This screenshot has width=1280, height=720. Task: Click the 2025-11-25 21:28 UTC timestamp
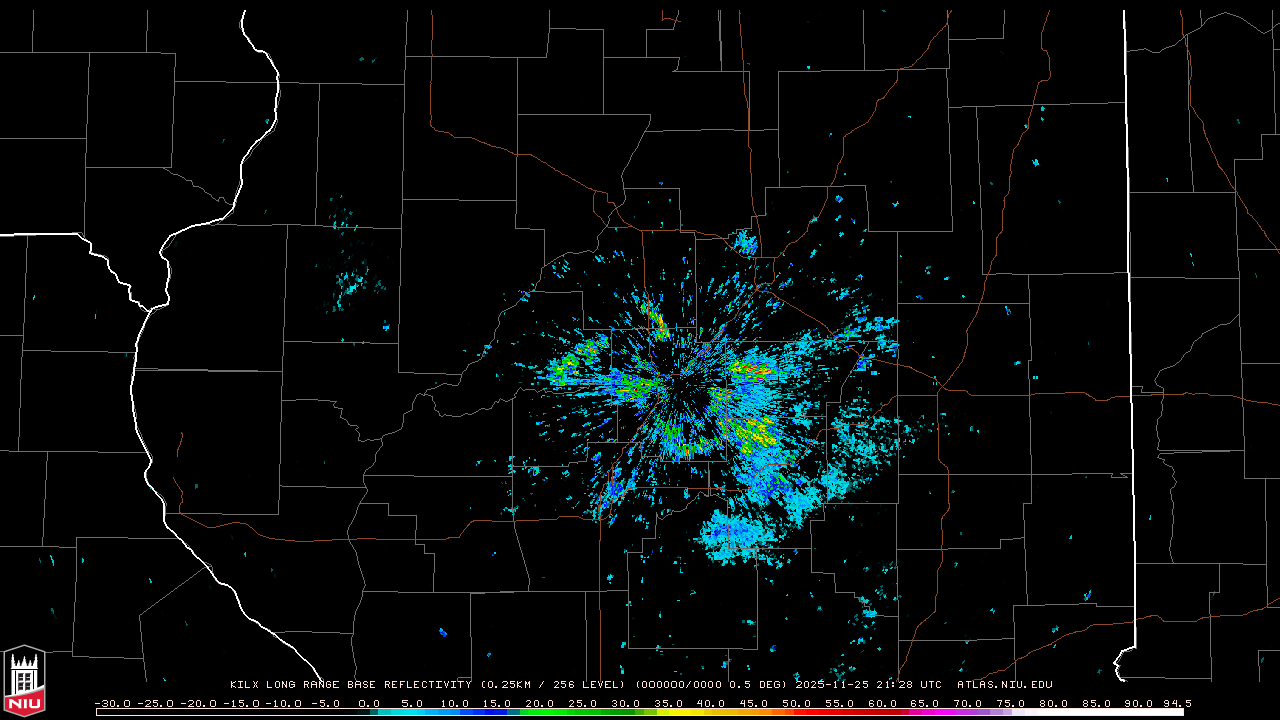[x=868, y=685]
